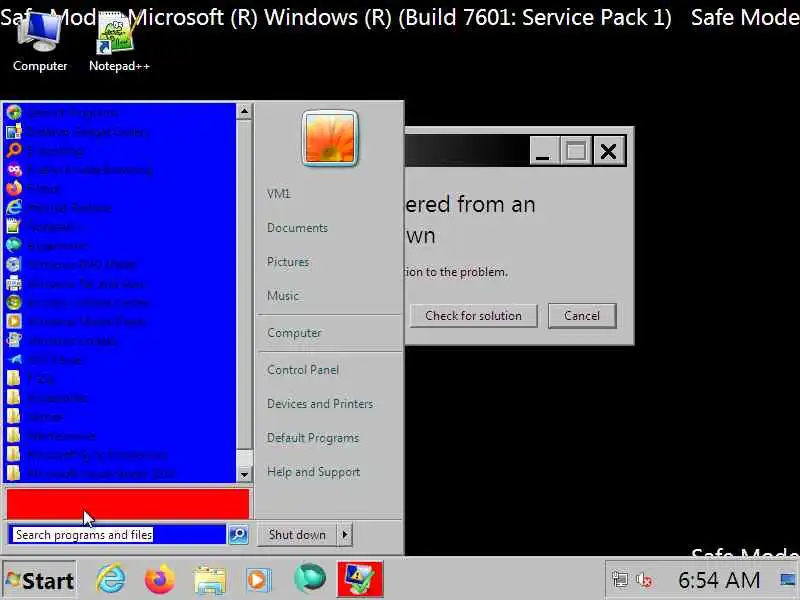Open Control Panel from Start menu
The height and width of the screenshot is (600, 800).
tap(303, 370)
